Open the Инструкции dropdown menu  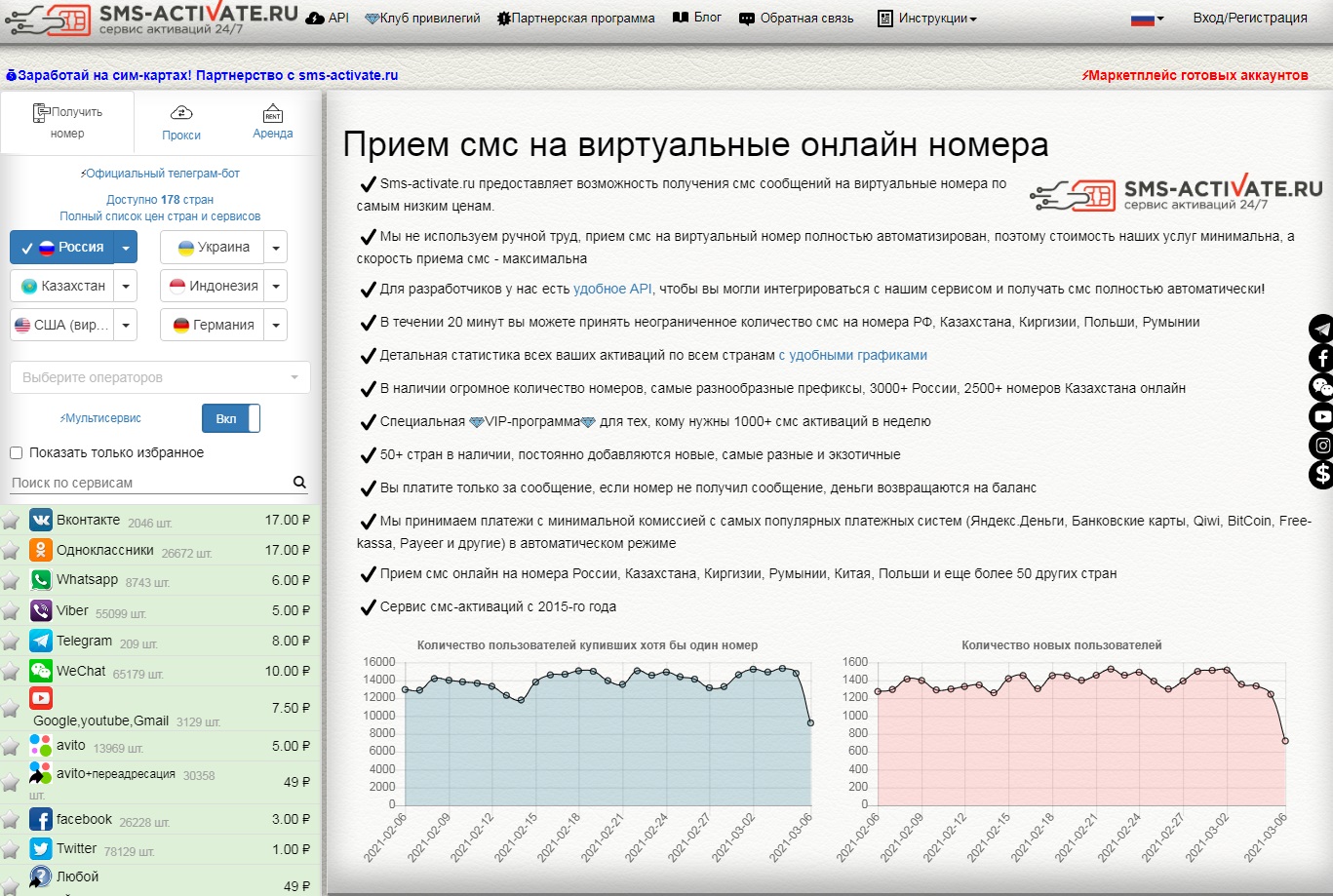(x=926, y=19)
